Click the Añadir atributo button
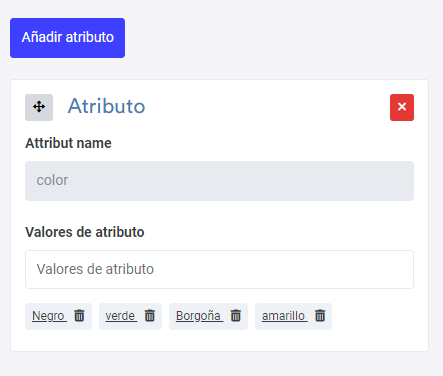Image resolution: width=443 pixels, height=376 pixels. tap(67, 38)
